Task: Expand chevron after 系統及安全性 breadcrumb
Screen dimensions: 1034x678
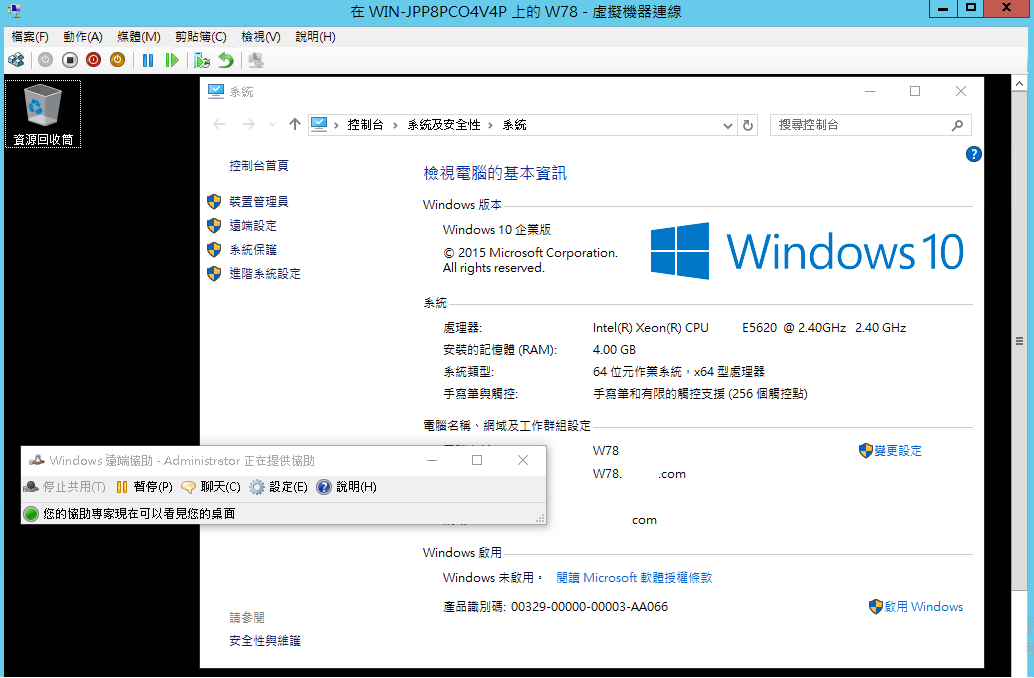Action: point(491,125)
